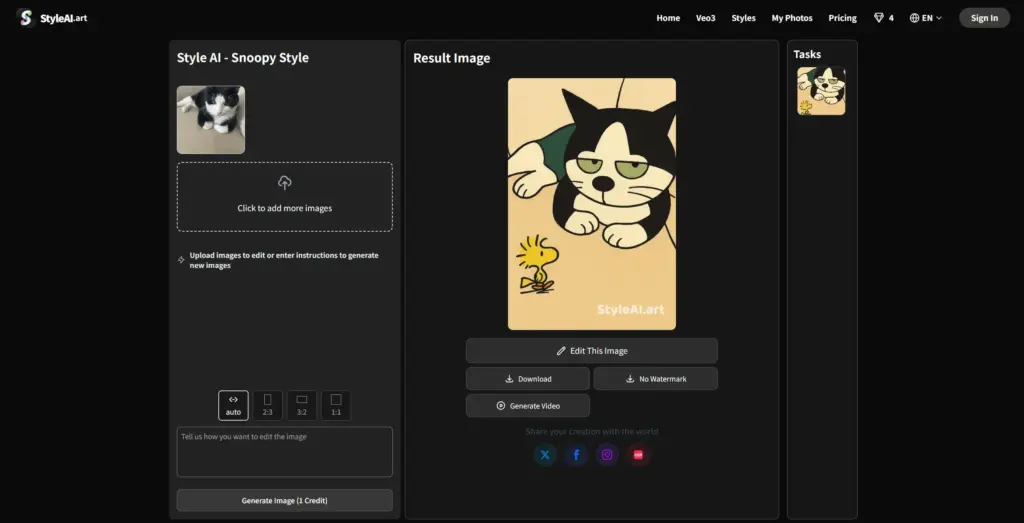Click the Edit This Image button
The width and height of the screenshot is (1024, 523).
click(x=592, y=351)
